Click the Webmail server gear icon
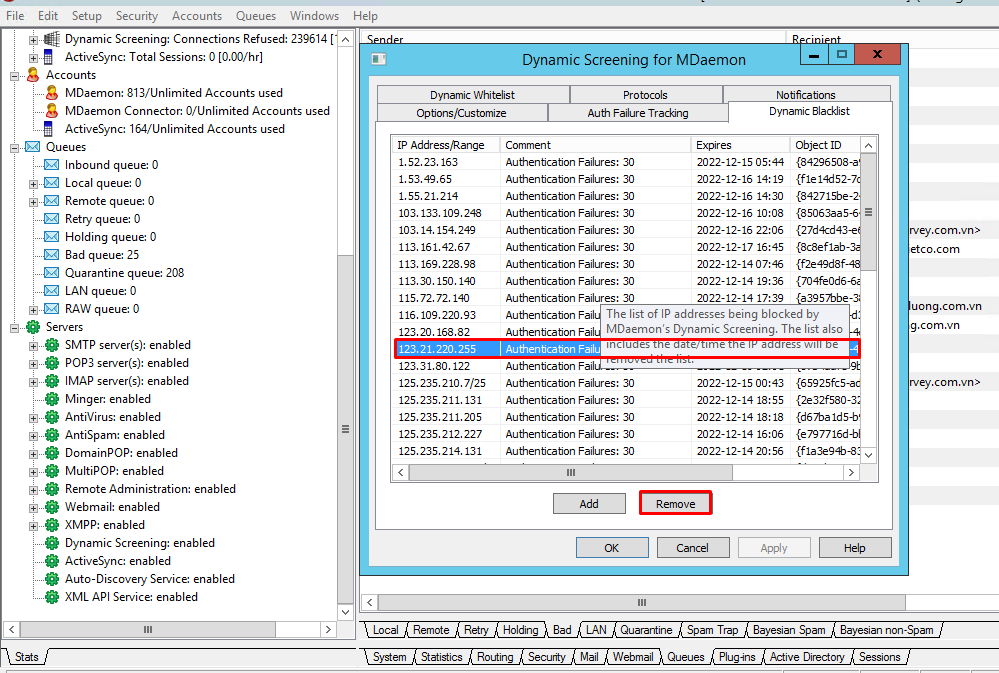This screenshot has height=673, width=999. 52,507
